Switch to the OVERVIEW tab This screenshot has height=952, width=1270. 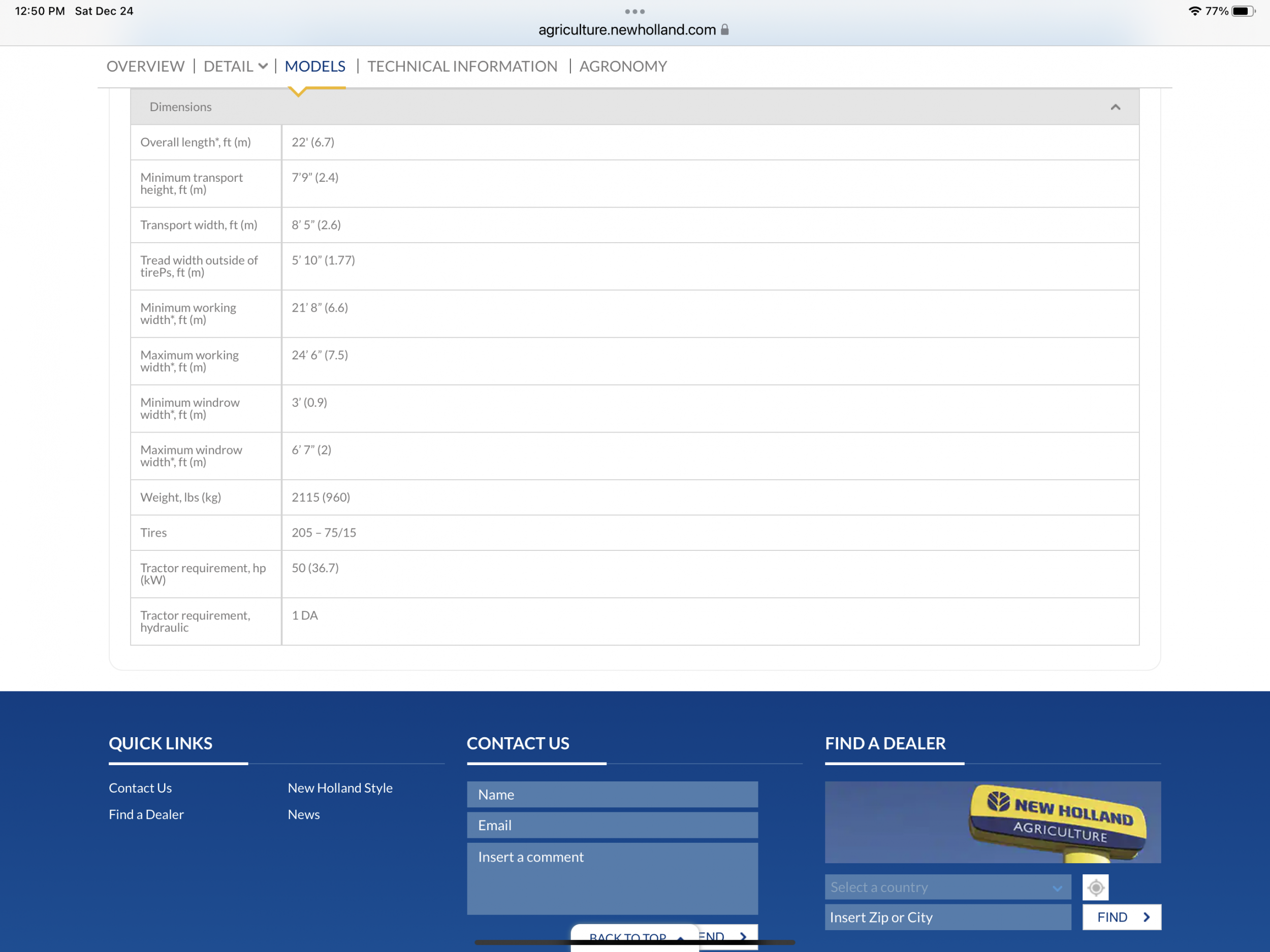145,66
